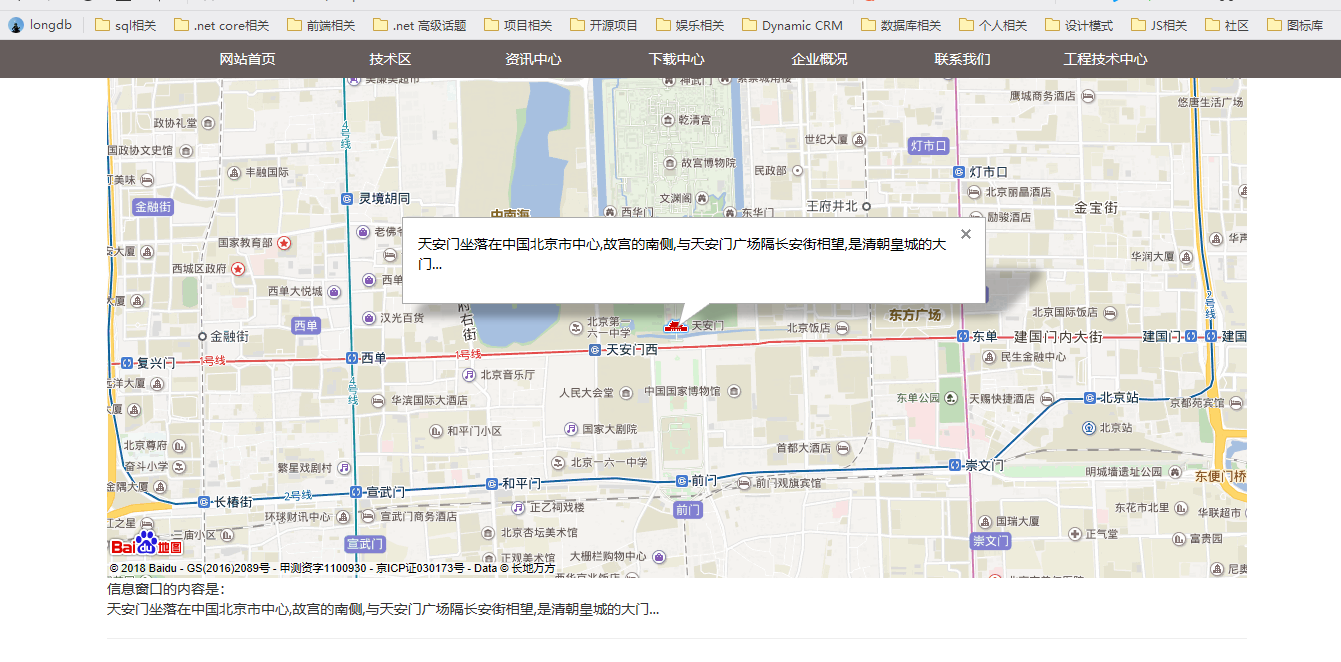Click the purple 灯市口 area label
Image resolution: width=1341 pixels, height=662 pixels.
pos(929,146)
